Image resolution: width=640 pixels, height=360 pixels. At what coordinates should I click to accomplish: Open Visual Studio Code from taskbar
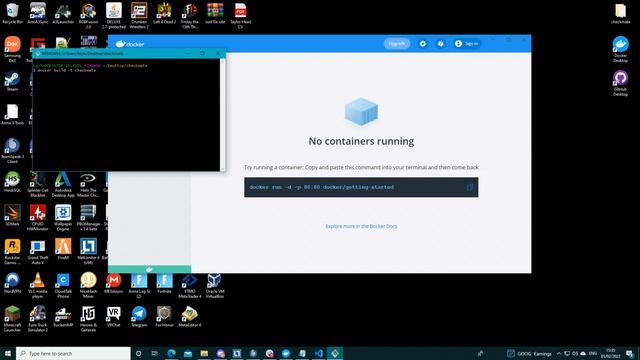(x=319, y=353)
